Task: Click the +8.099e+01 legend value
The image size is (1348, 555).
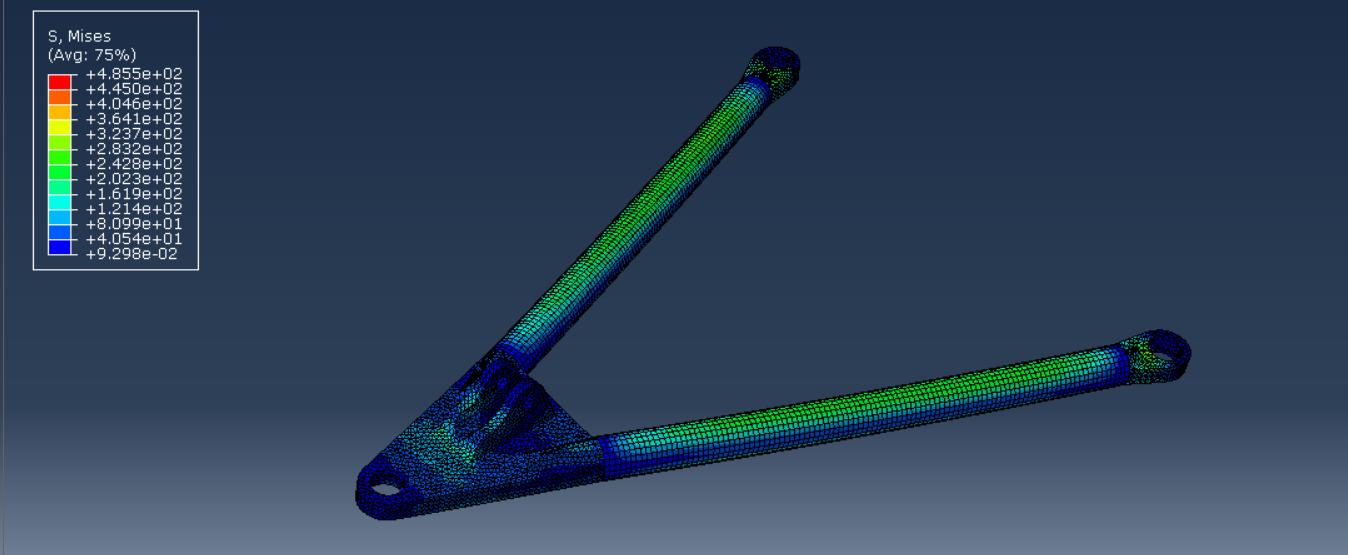Action: [134, 224]
